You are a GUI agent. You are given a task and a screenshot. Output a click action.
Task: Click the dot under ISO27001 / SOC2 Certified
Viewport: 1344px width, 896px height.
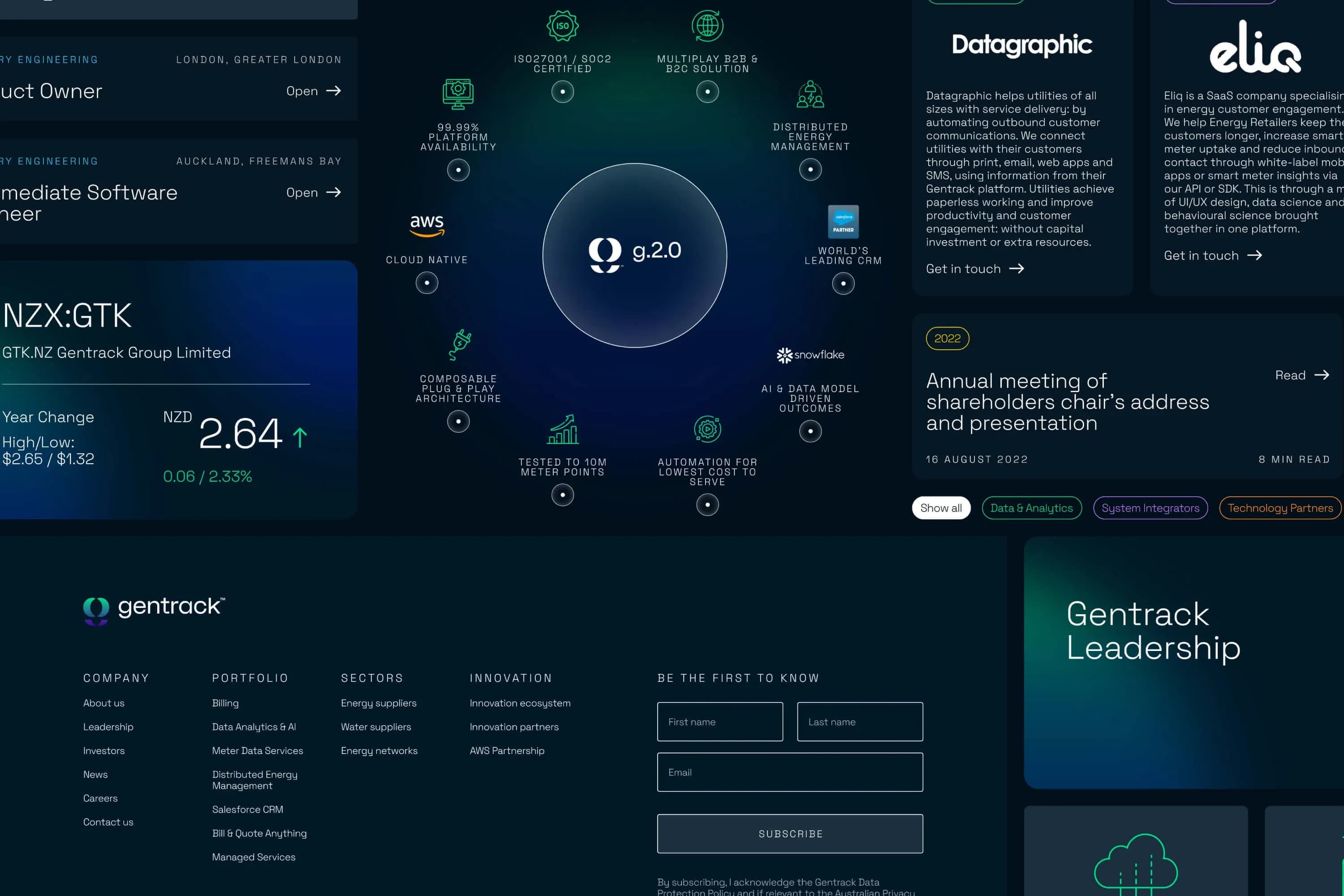[563, 91]
